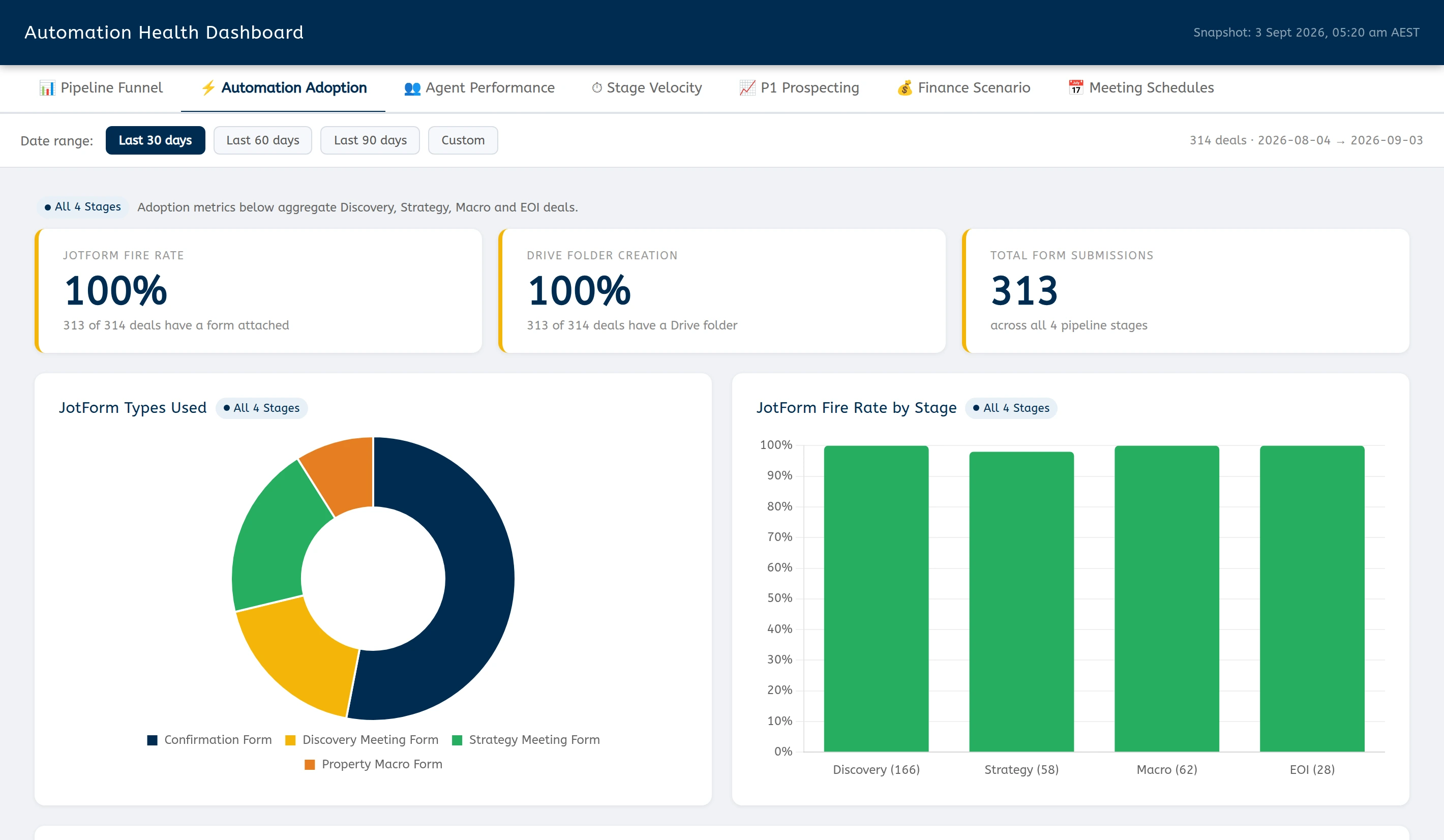Click the money bag icon beside Finance Scenario
Screen dimensions: 1444x840
(x=904, y=87)
